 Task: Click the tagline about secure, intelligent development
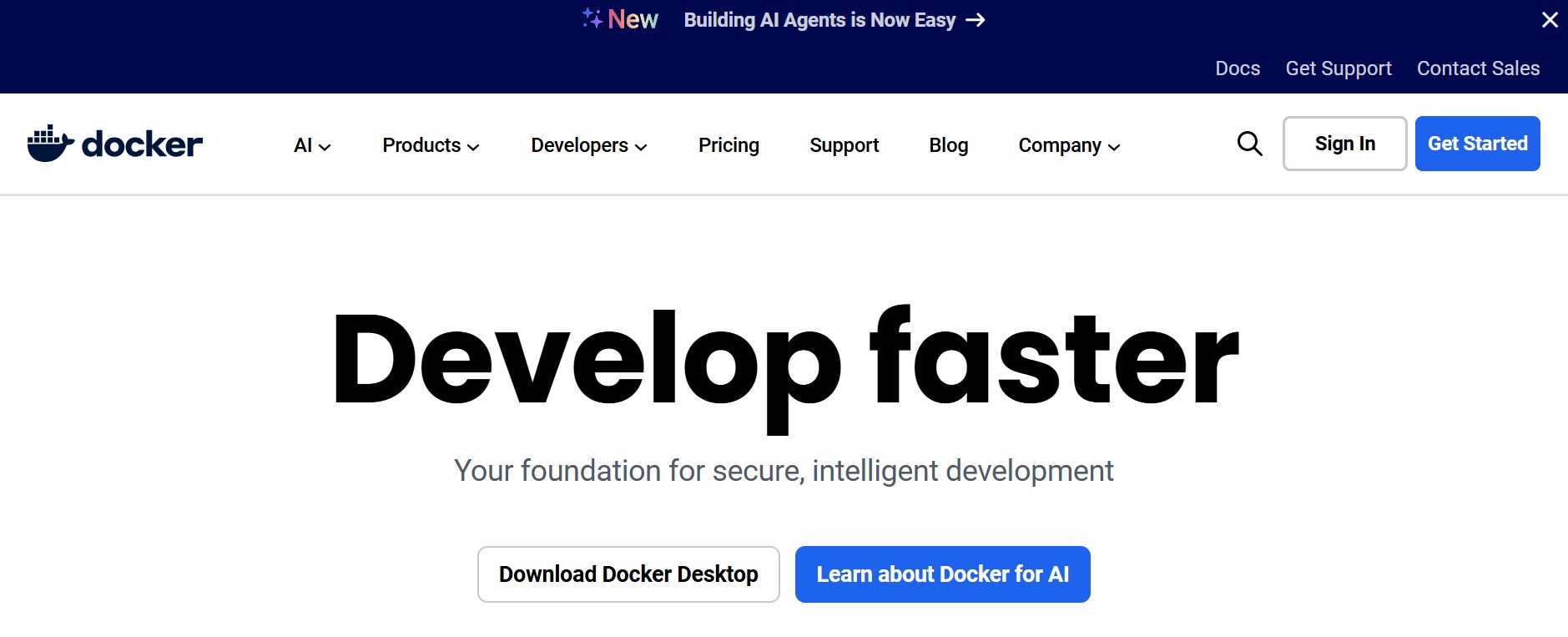(x=784, y=471)
